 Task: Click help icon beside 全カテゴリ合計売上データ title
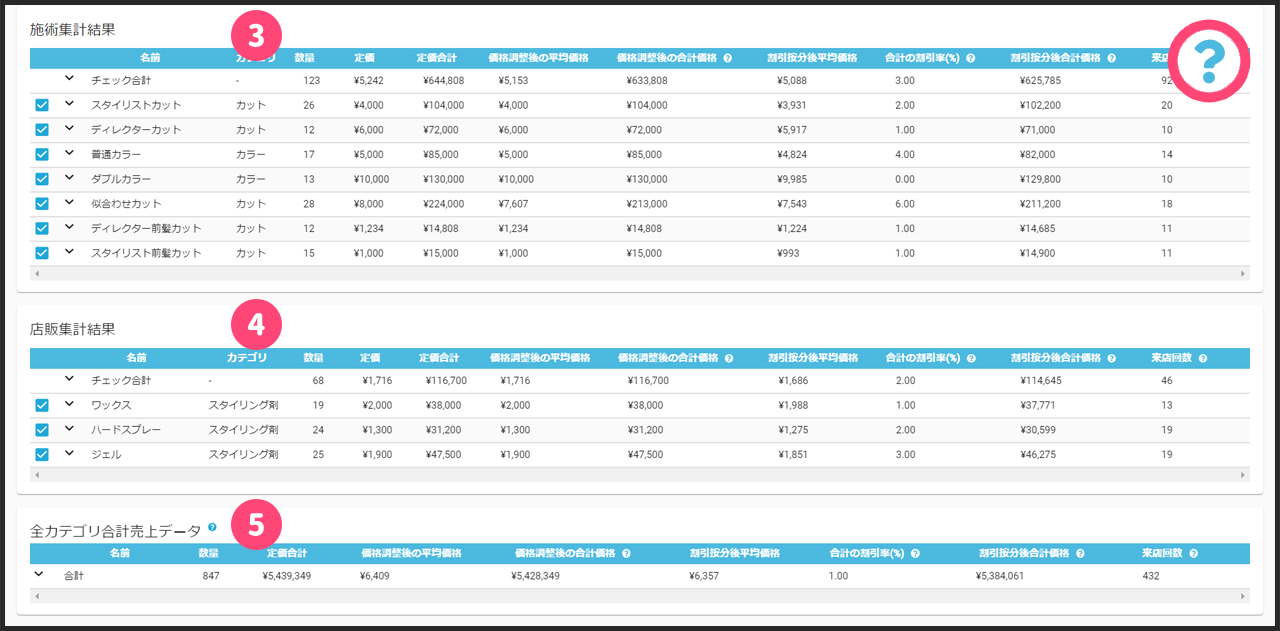(212, 527)
